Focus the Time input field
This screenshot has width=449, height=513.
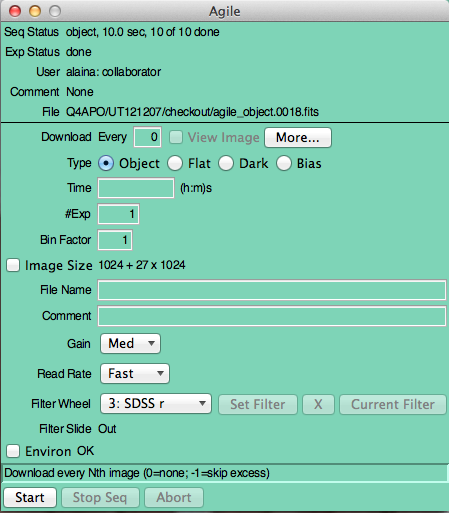(x=136, y=188)
